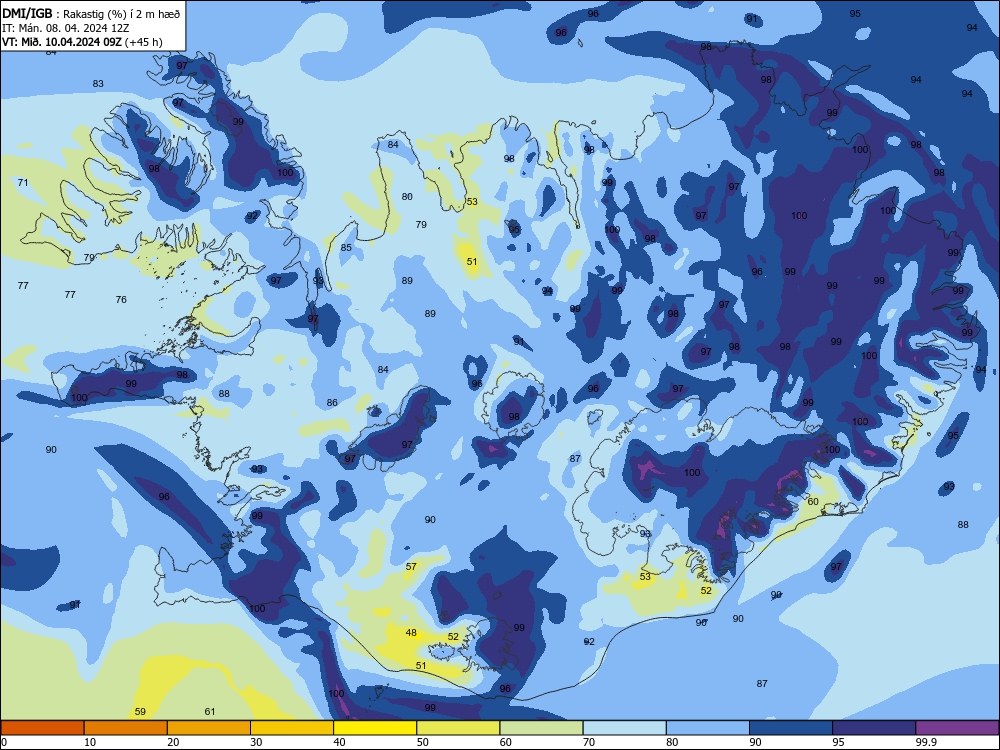Image resolution: width=1000 pixels, height=750 pixels.
Task: Click the 'IT: Mán. 08. 04. 2024 12Z' line
Action: [x=66, y=28]
